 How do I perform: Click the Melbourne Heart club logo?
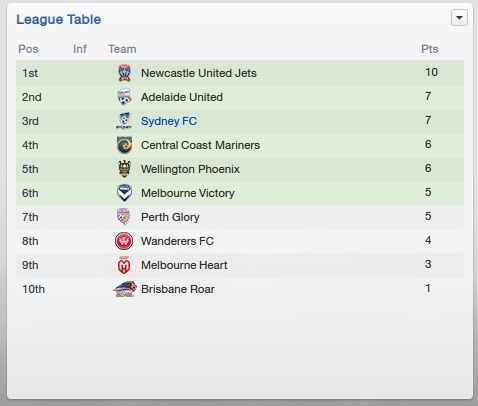[124, 265]
